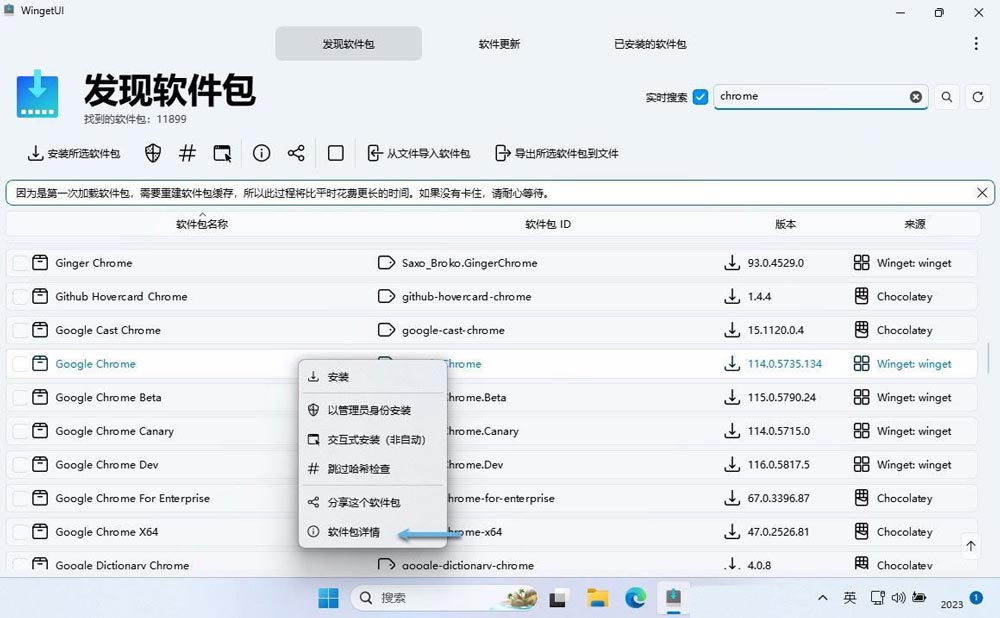This screenshot has width=1000, height=618.
Task: Open the Windows Start button
Action: pyautogui.click(x=328, y=598)
